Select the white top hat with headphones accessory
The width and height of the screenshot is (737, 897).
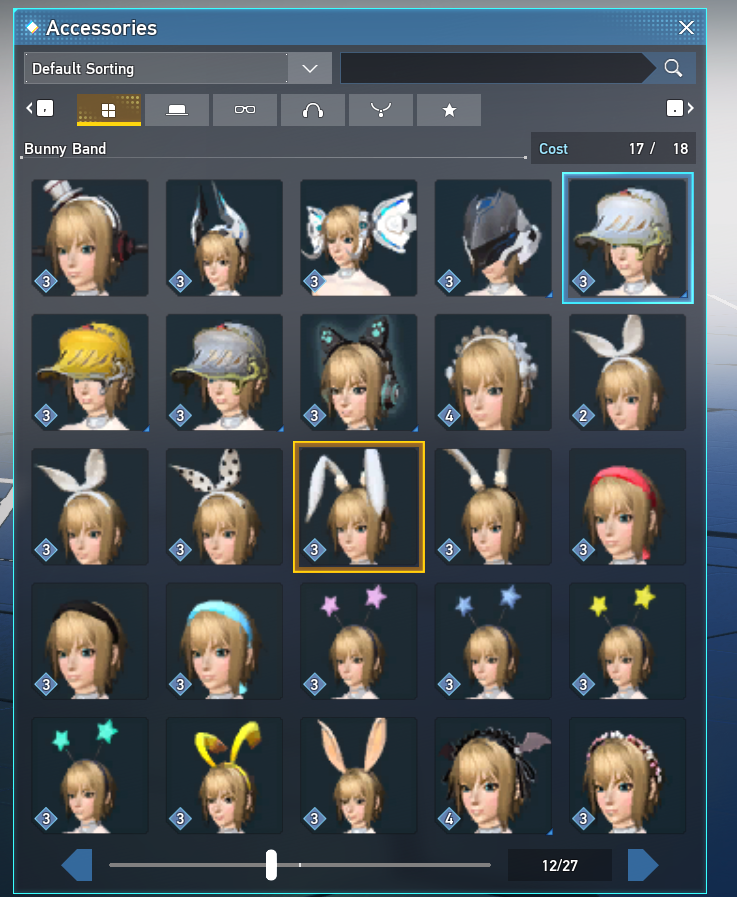90,238
